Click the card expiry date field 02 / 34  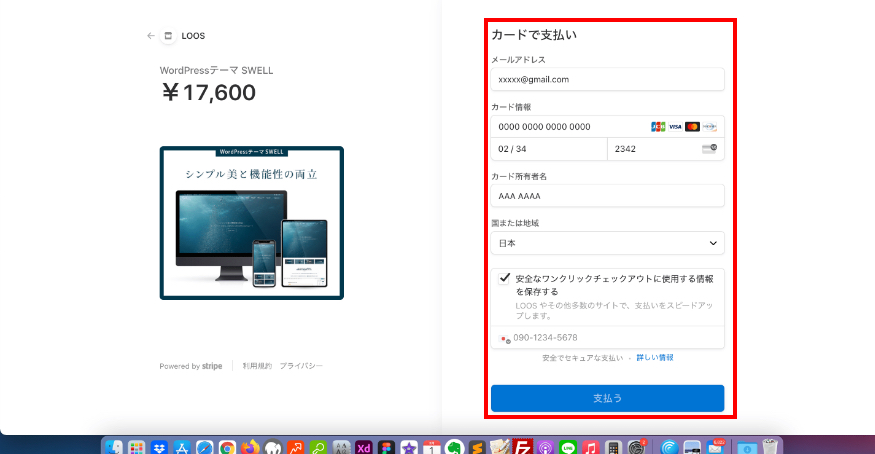(549, 149)
